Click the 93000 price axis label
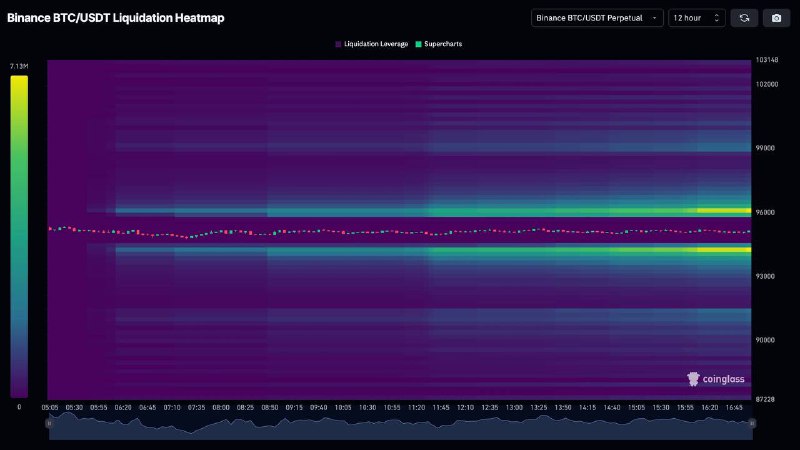800x450 pixels. pyautogui.click(x=765, y=276)
